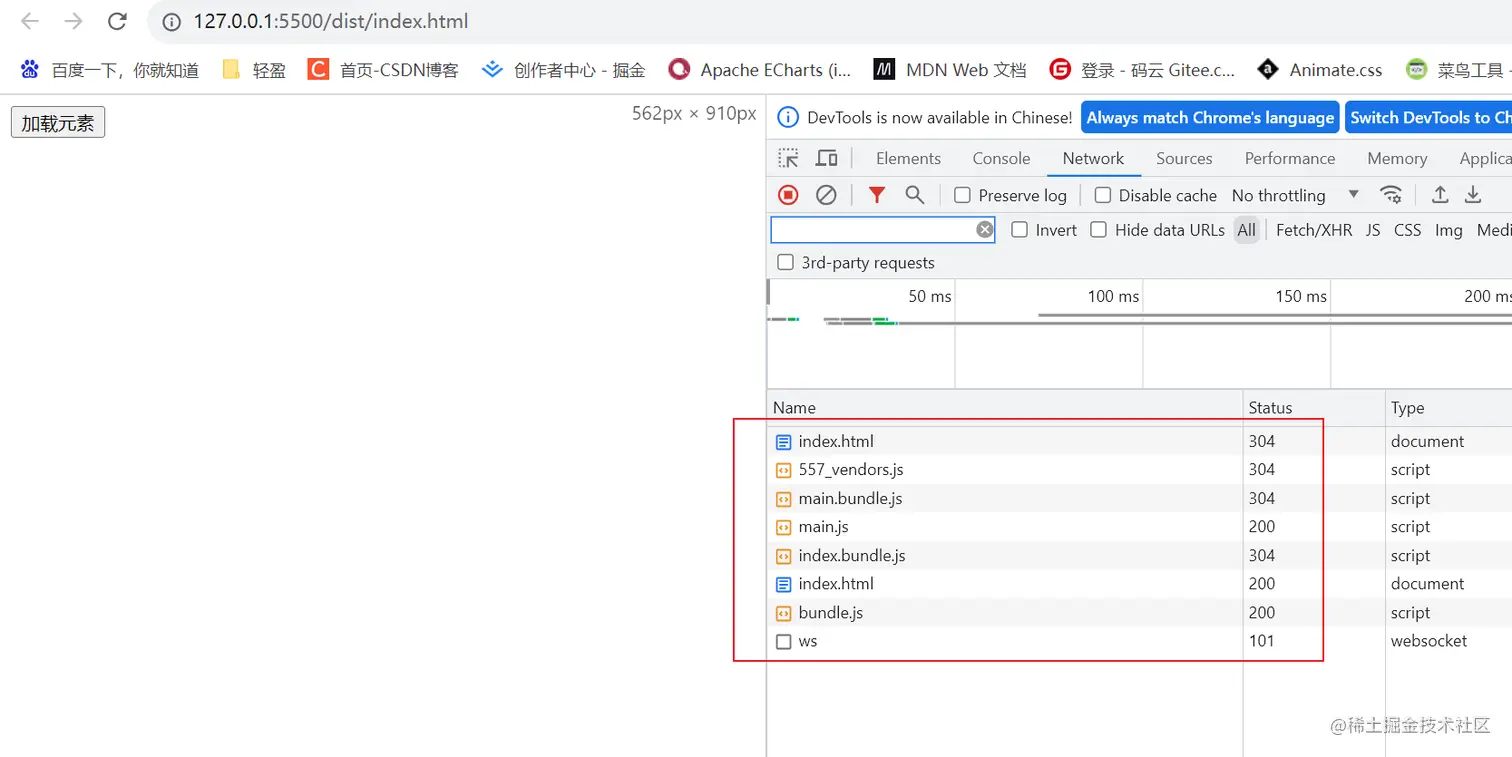
Task: Select the All request type filter
Action: [1246, 230]
